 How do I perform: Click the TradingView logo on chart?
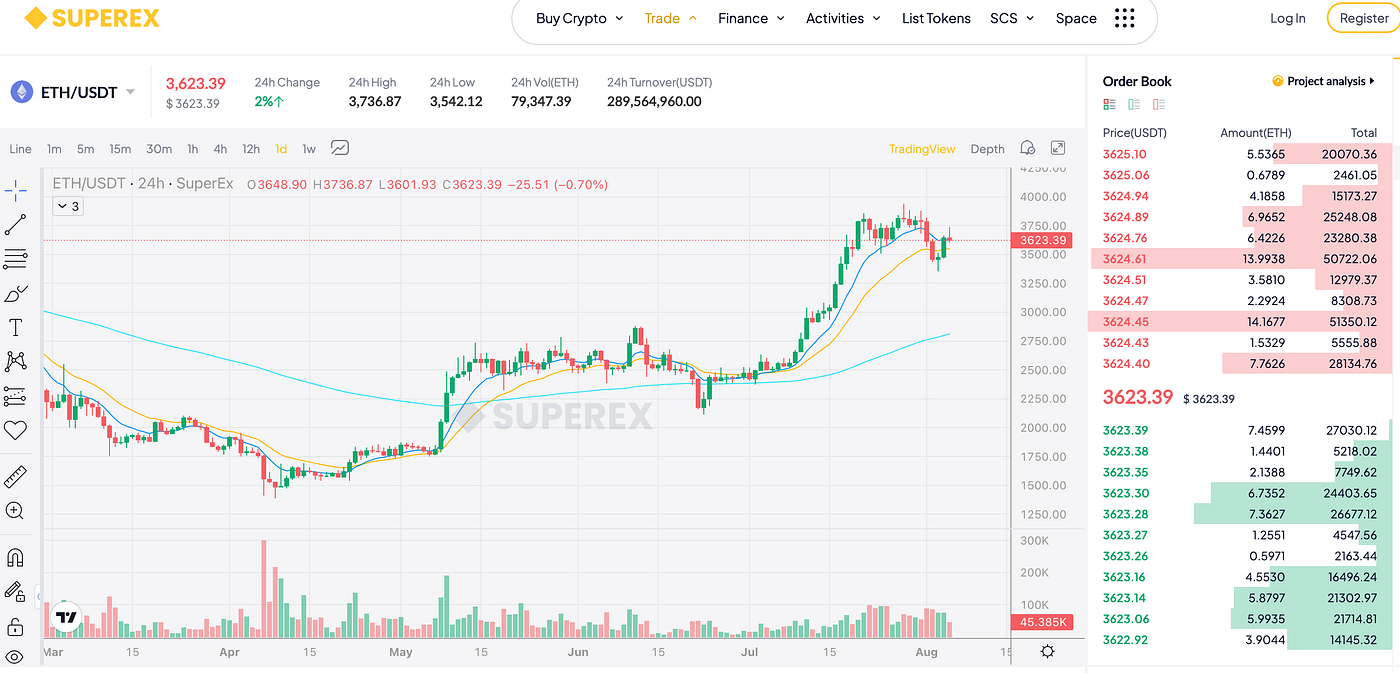point(66,617)
